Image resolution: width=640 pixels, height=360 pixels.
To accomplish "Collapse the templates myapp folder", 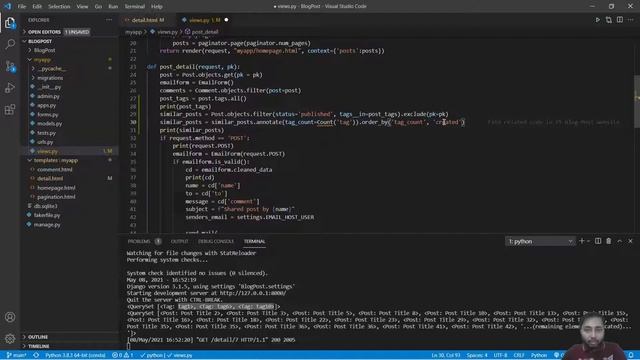I will (69, 160).
